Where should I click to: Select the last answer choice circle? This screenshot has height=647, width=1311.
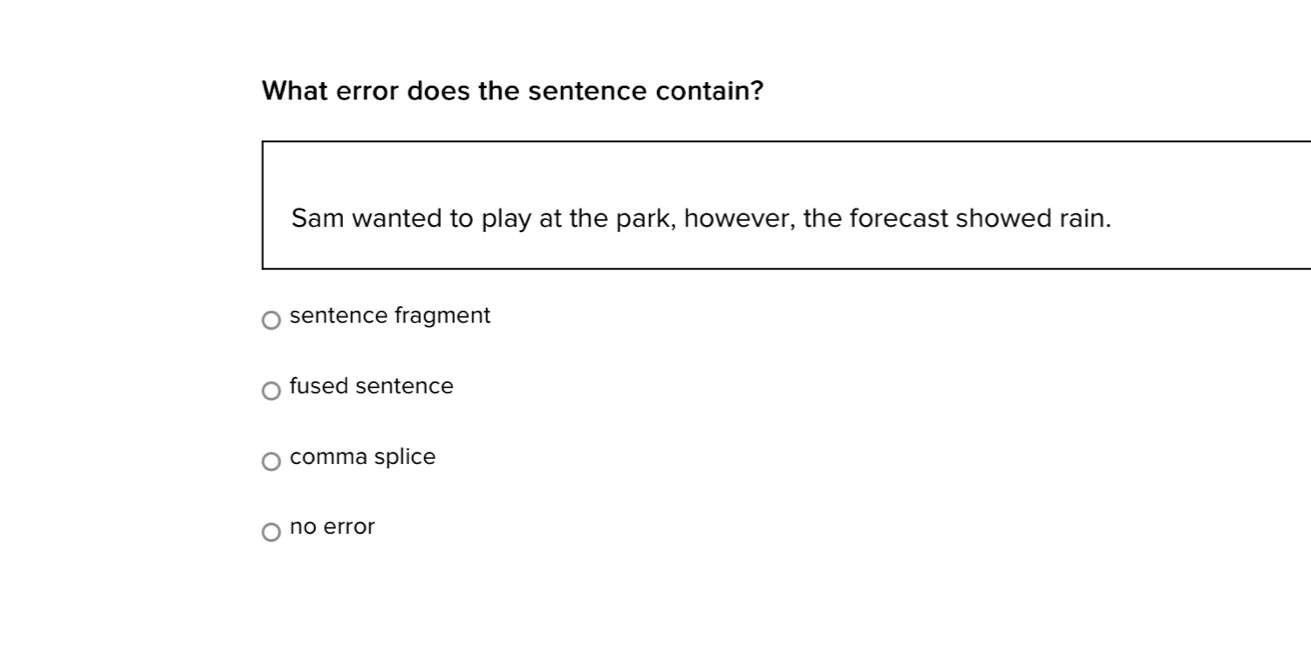(x=269, y=531)
